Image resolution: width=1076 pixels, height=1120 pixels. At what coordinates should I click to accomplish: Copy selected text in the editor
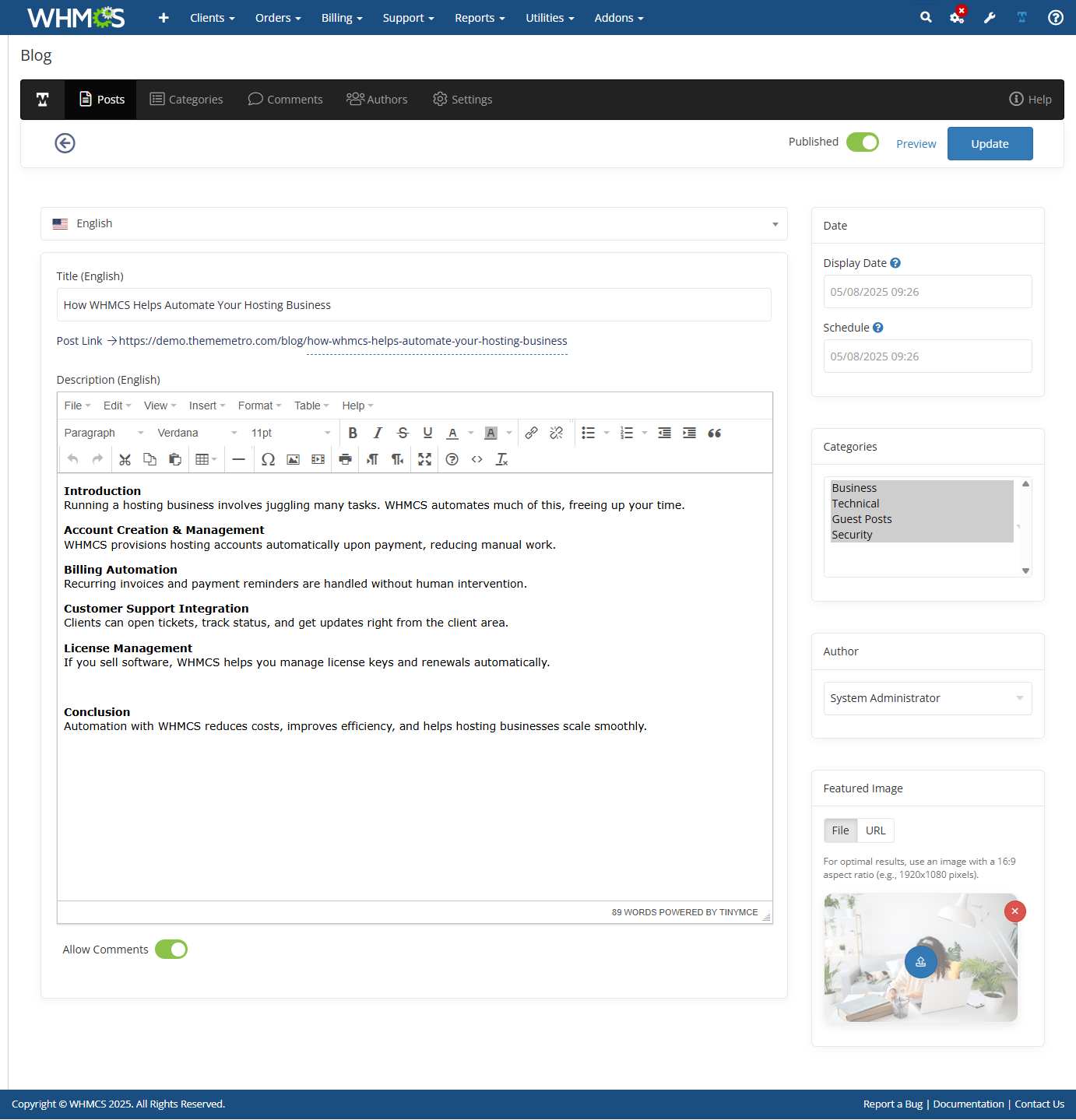point(149,459)
